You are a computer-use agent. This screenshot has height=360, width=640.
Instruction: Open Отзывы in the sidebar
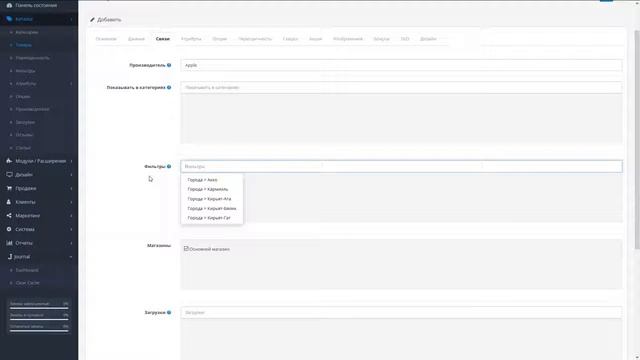(24, 135)
